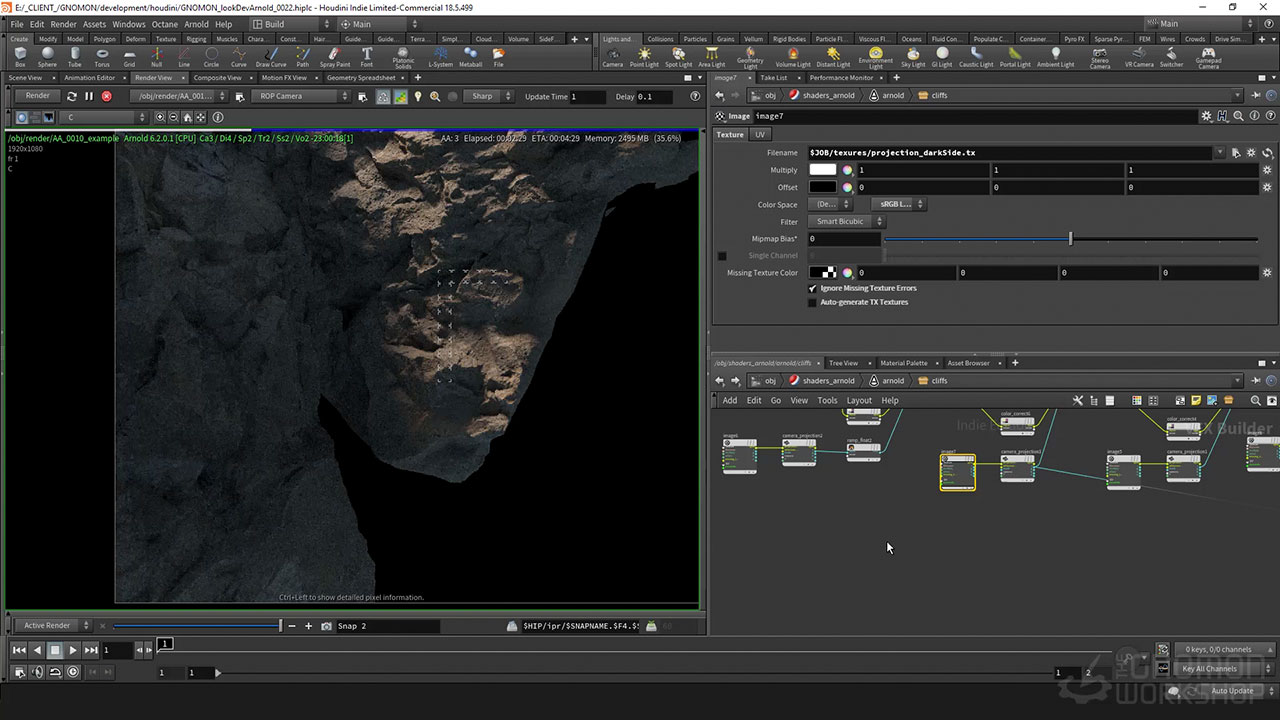1280x720 pixels.
Task: Click the parameter pane gear icon
Action: tap(1207, 116)
